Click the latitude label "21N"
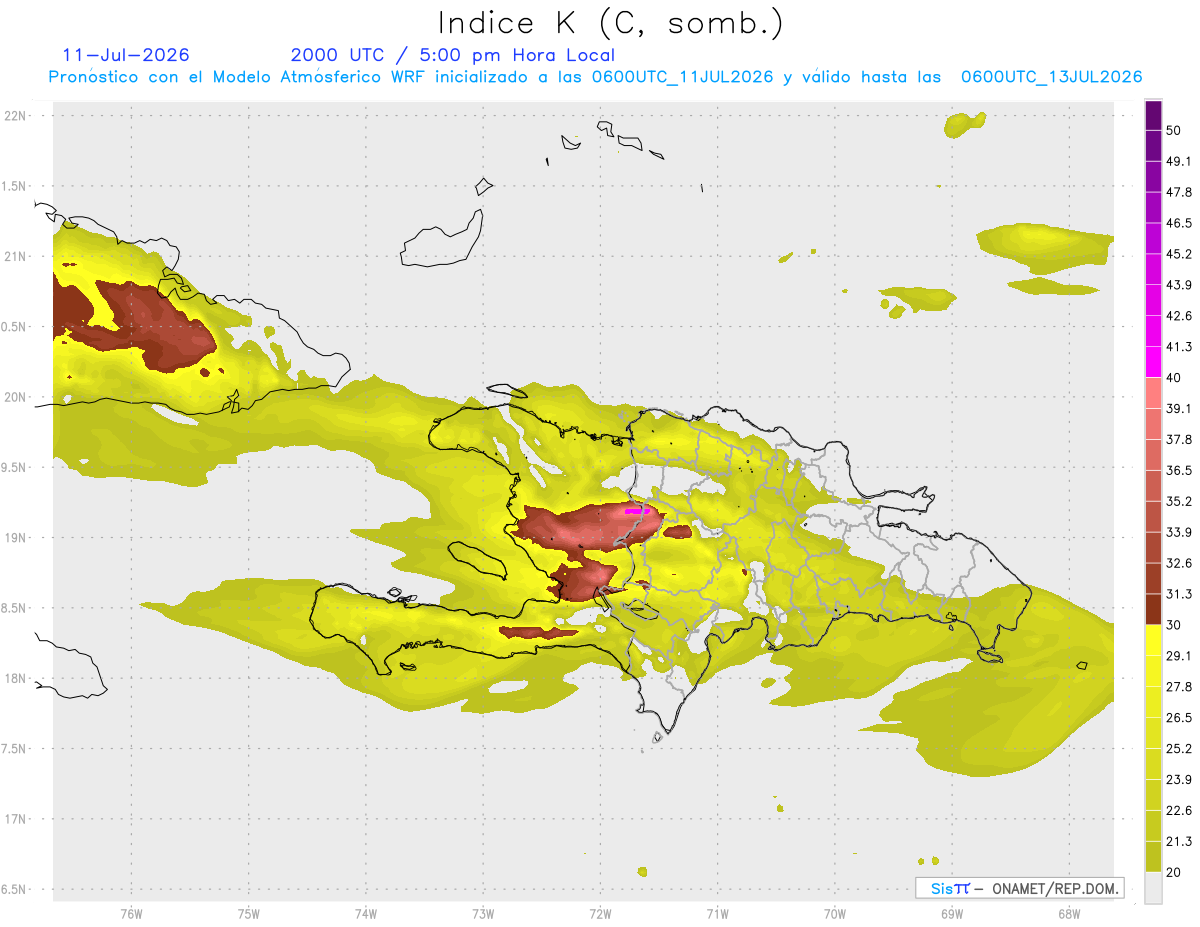 tap(17, 257)
